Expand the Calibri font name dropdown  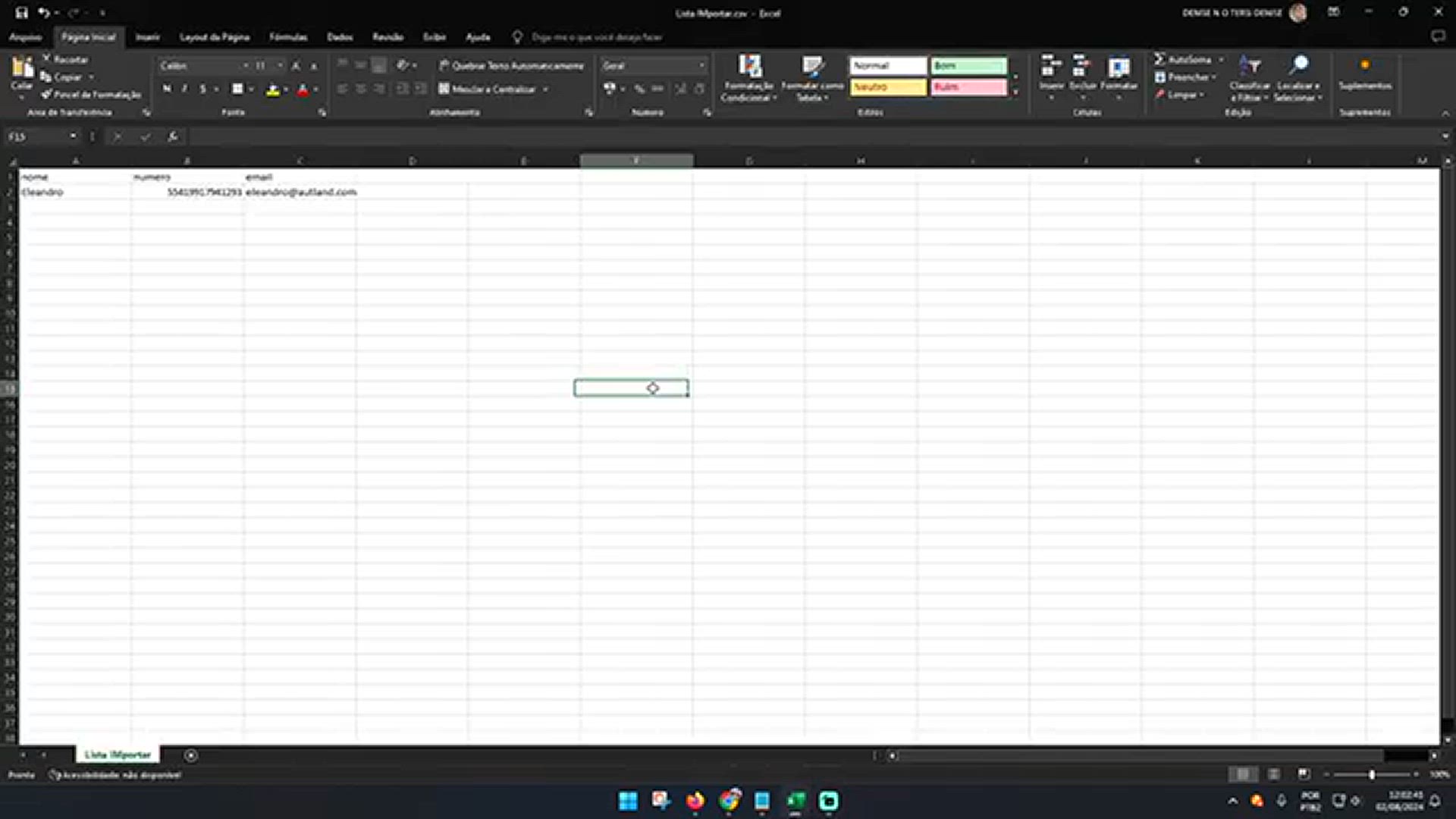(x=245, y=66)
